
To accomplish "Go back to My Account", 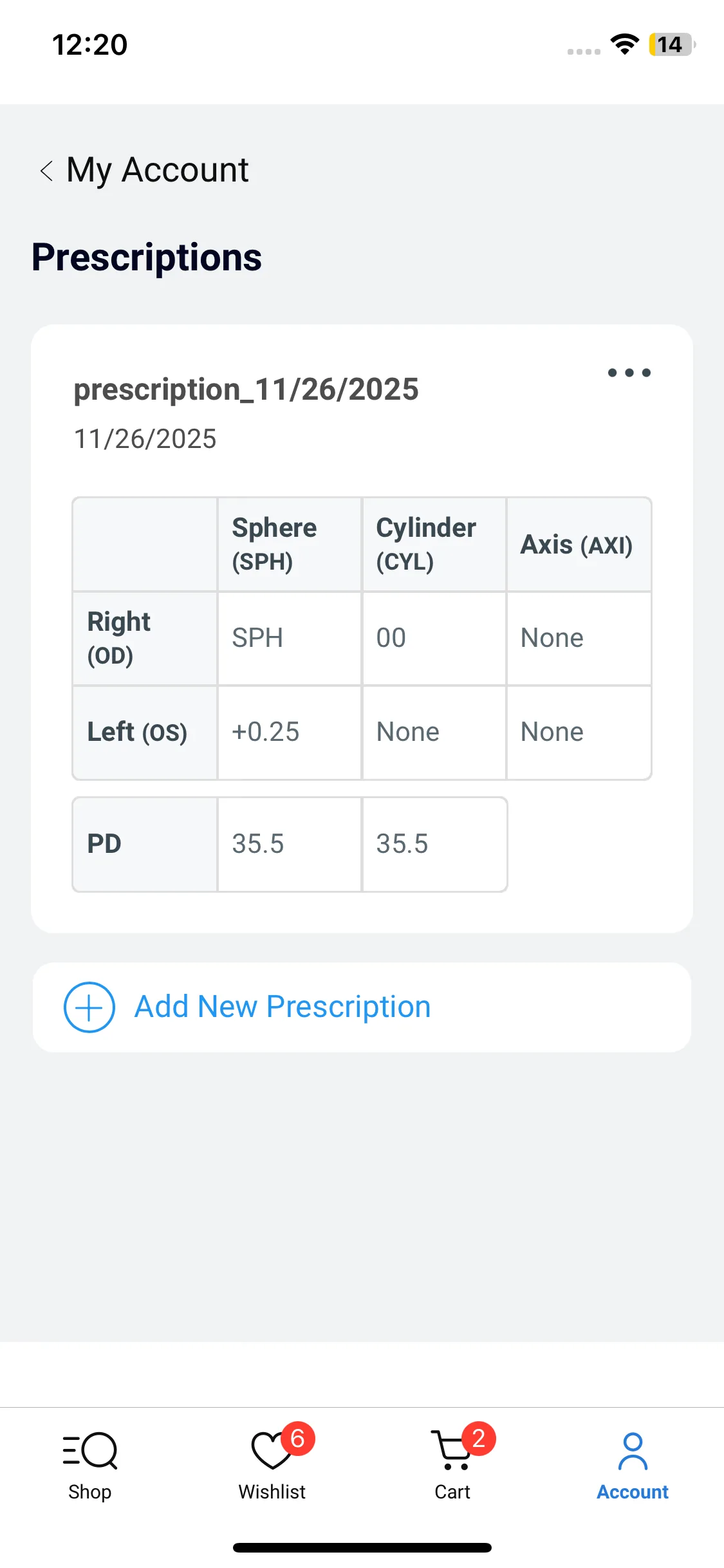I will (158, 171).
